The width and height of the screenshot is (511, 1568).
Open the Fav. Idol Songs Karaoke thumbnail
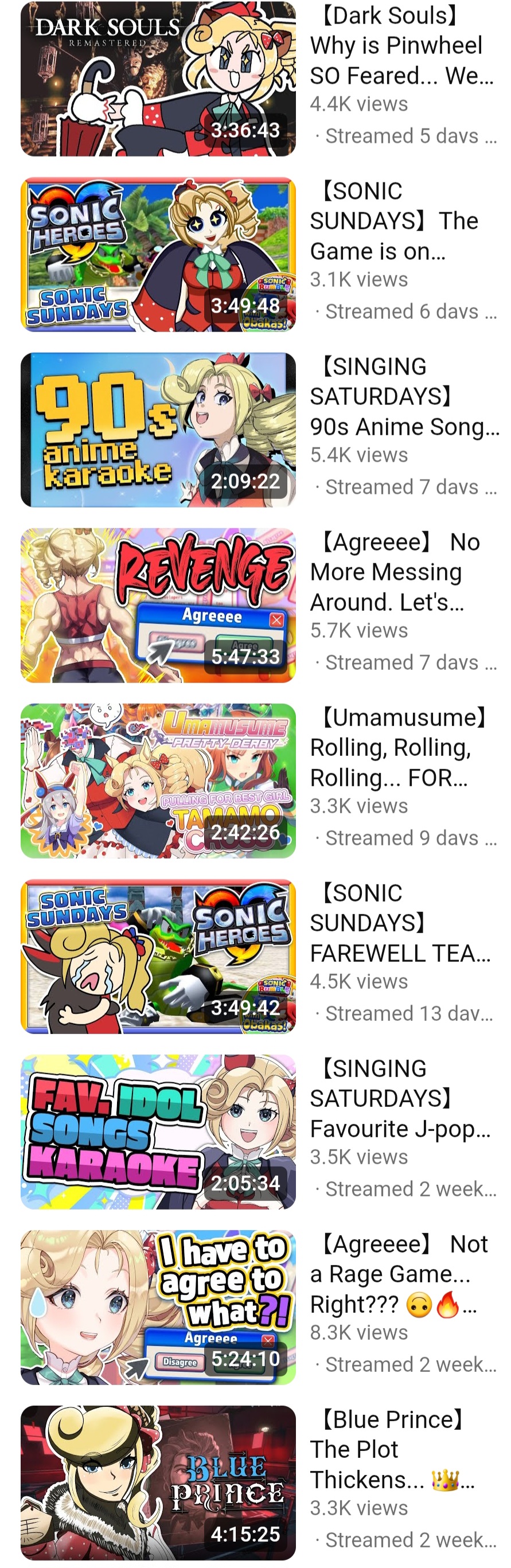(x=158, y=1132)
